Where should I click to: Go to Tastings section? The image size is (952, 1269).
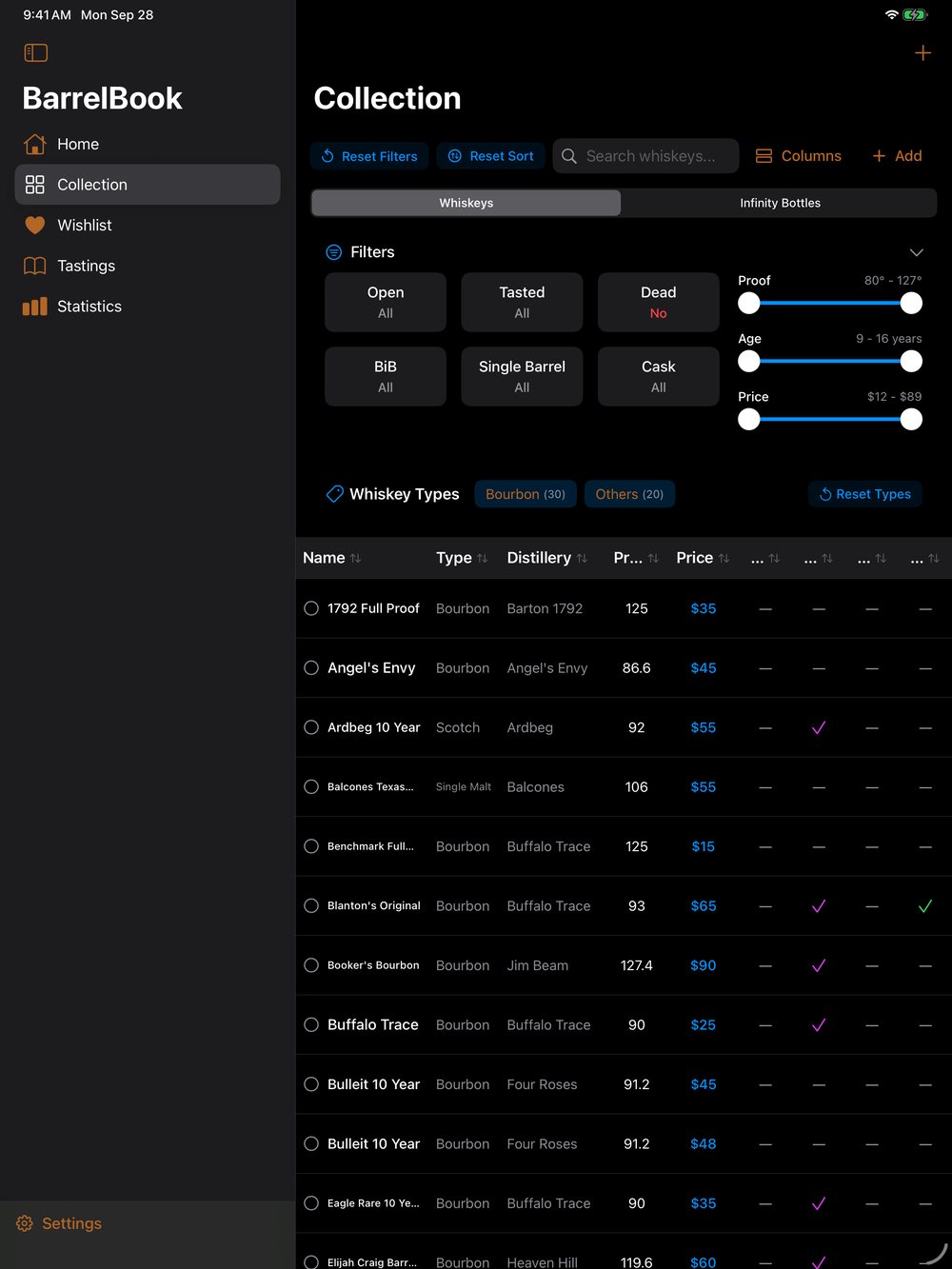[x=148, y=266]
